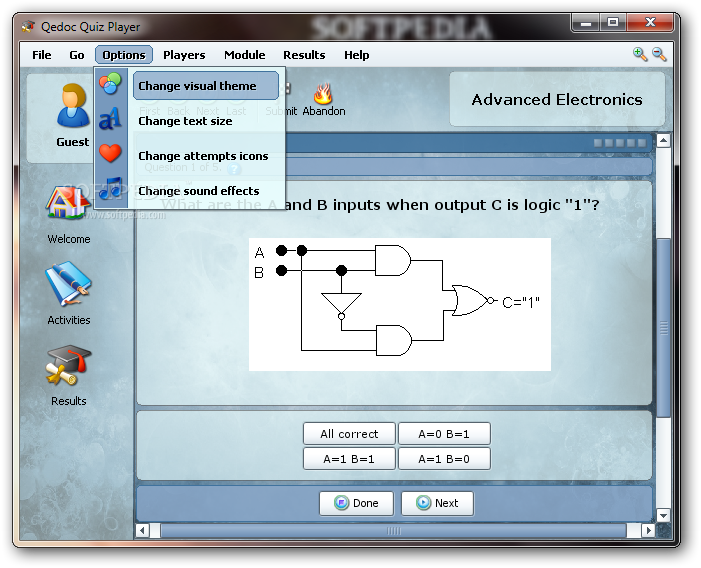The height and width of the screenshot is (568, 701).
Task: Open the File menu
Action: (x=42, y=55)
